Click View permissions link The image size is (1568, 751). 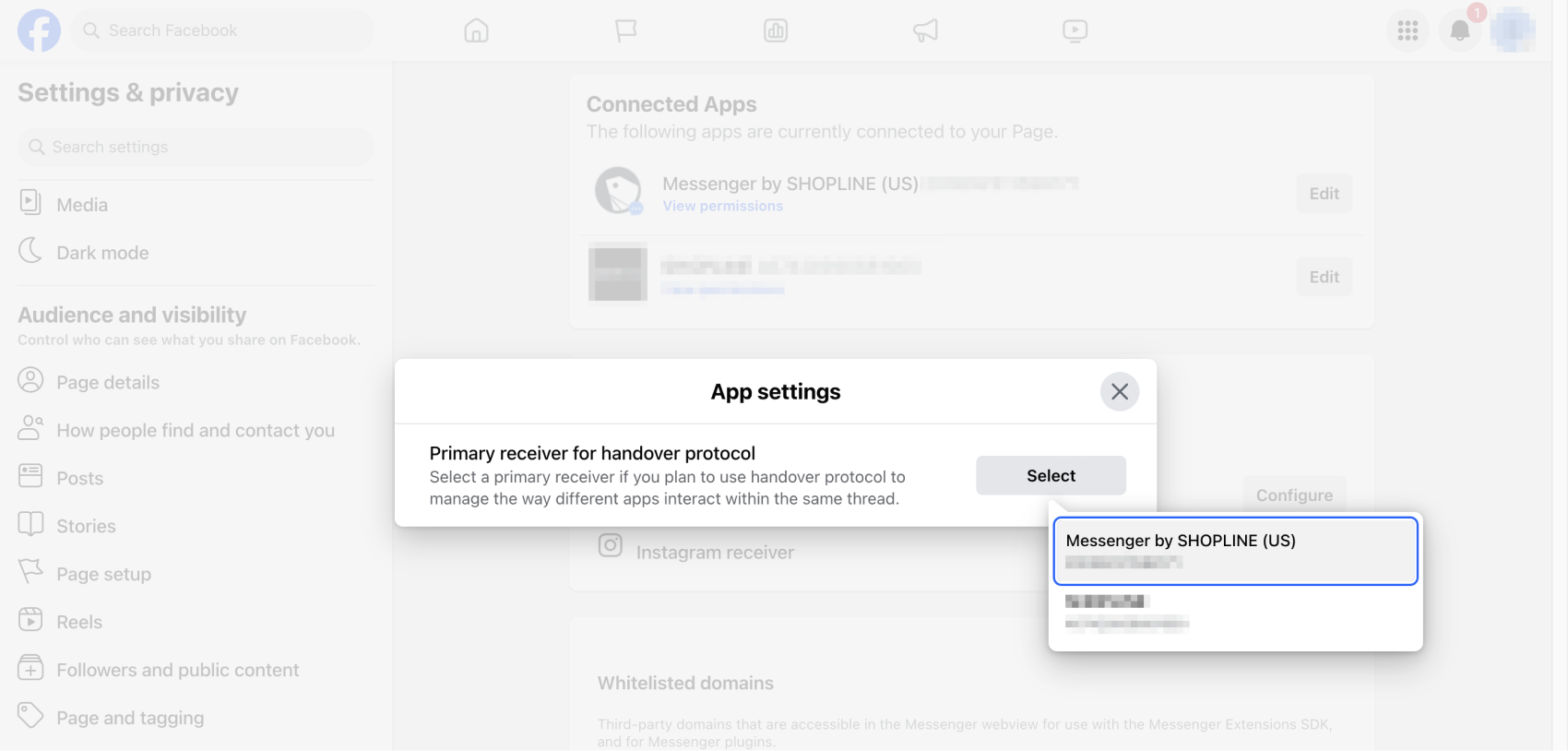722,206
